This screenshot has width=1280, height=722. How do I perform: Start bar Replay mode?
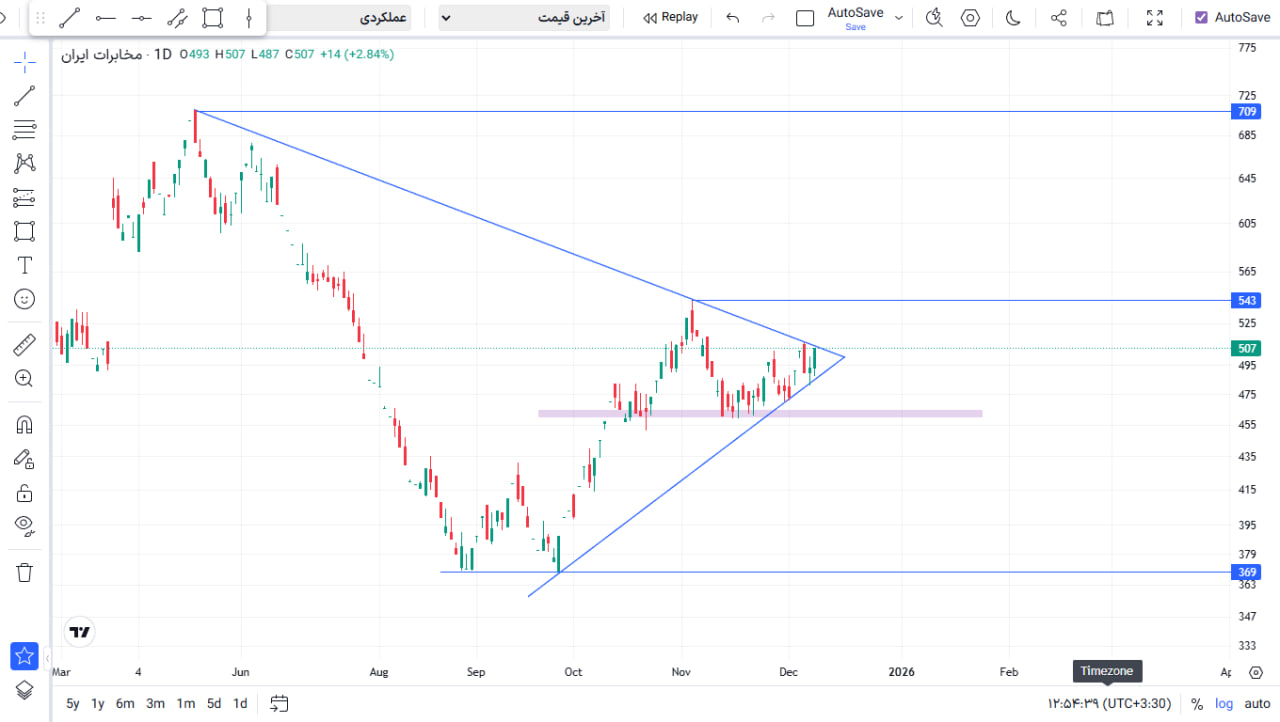coord(671,17)
